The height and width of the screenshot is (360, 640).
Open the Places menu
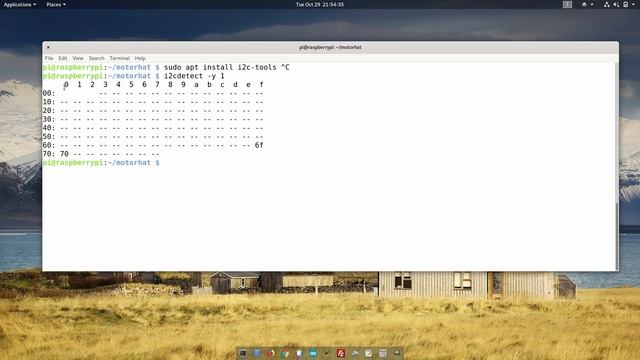[x=56, y=4]
